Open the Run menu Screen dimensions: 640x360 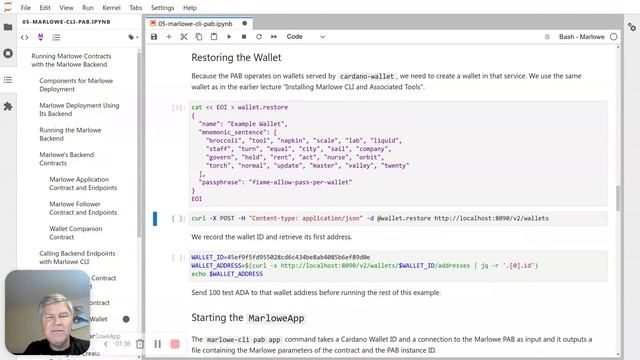[88, 7]
